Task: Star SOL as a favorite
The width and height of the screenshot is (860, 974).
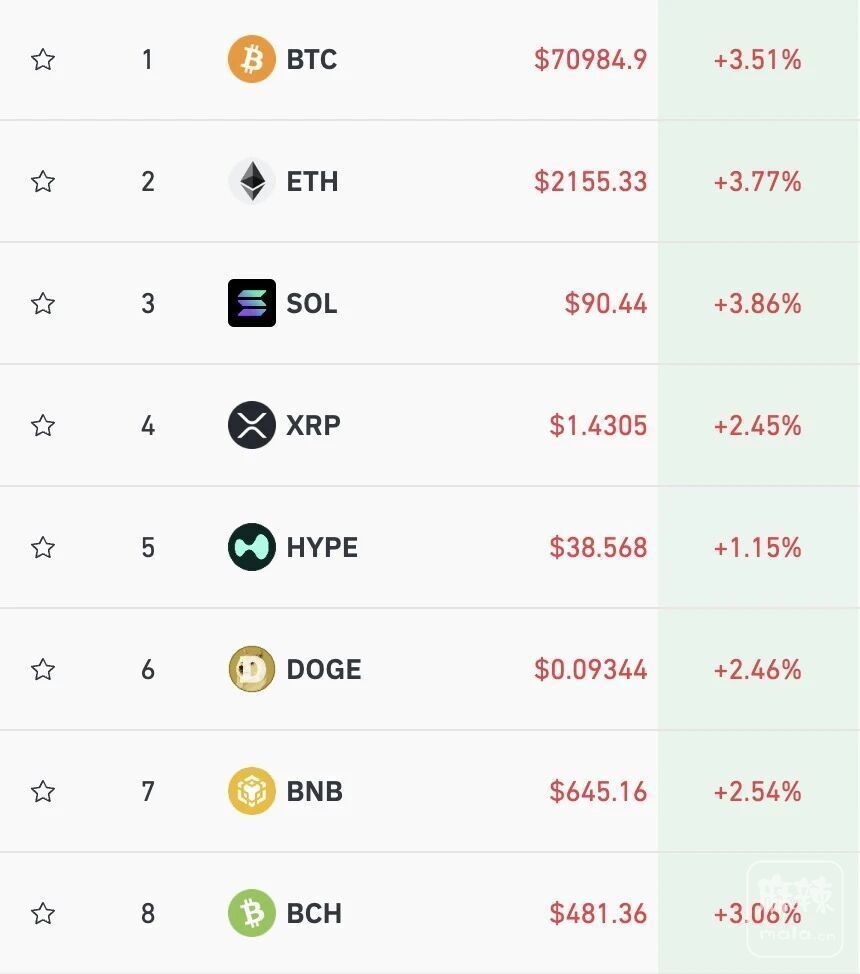Action: 43,304
